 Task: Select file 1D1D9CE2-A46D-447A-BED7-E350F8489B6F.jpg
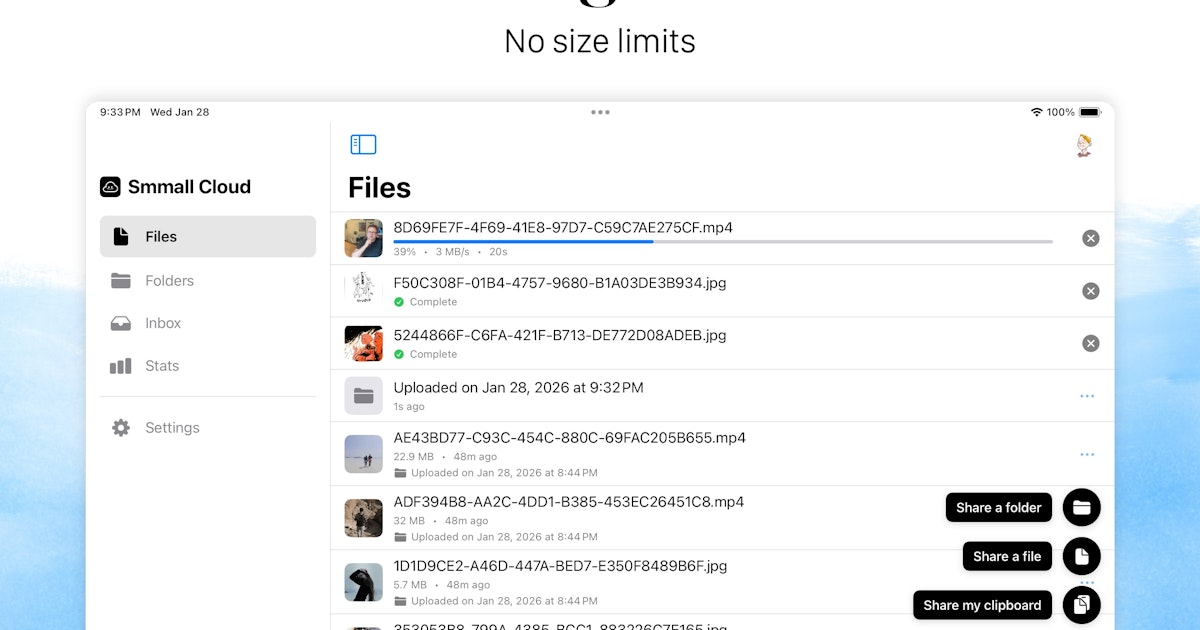pyautogui.click(x=560, y=566)
